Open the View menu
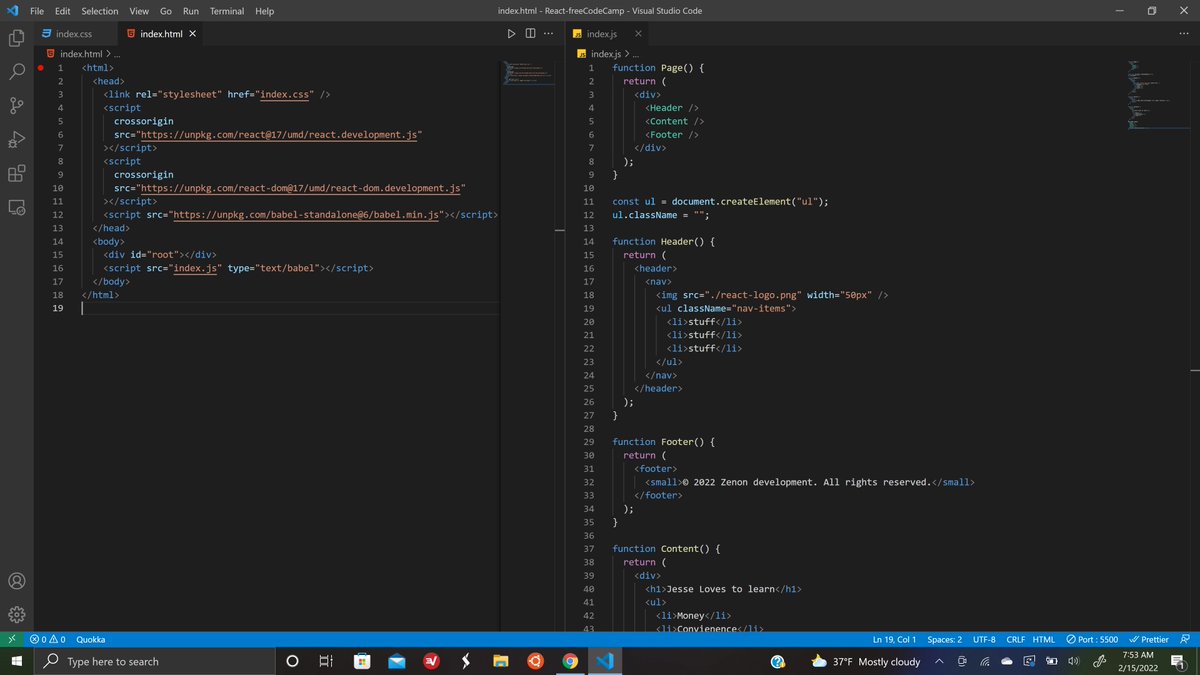 coord(139,11)
